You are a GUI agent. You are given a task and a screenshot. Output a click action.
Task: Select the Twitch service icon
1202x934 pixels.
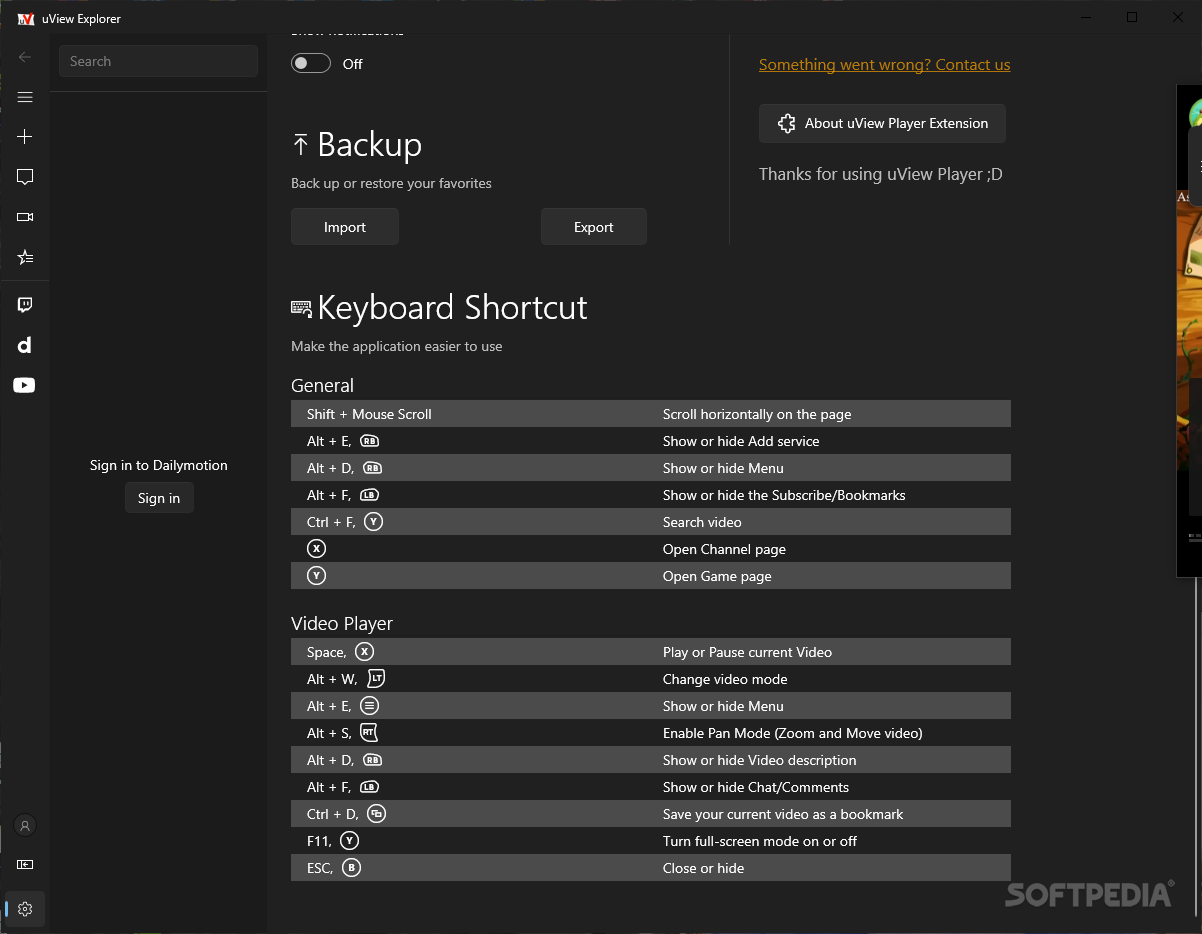click(25, 305)
